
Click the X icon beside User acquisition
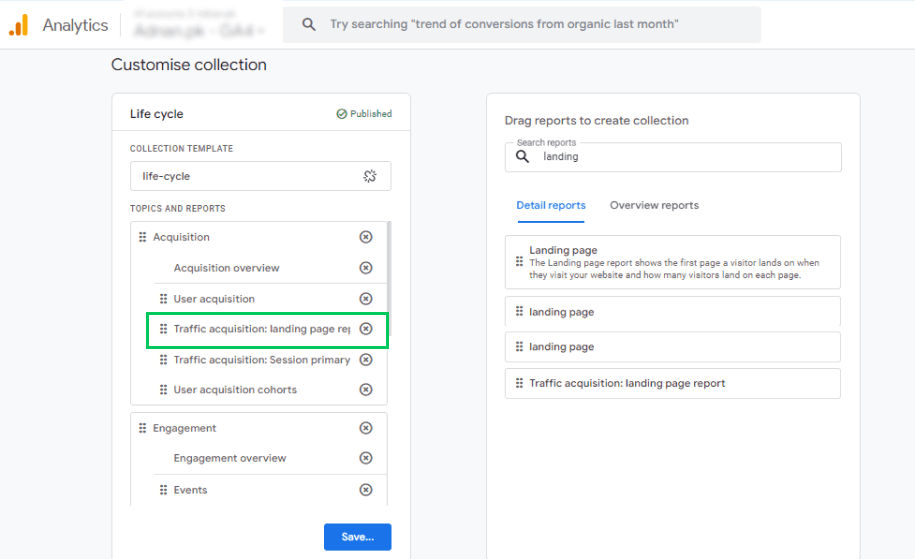366,299
